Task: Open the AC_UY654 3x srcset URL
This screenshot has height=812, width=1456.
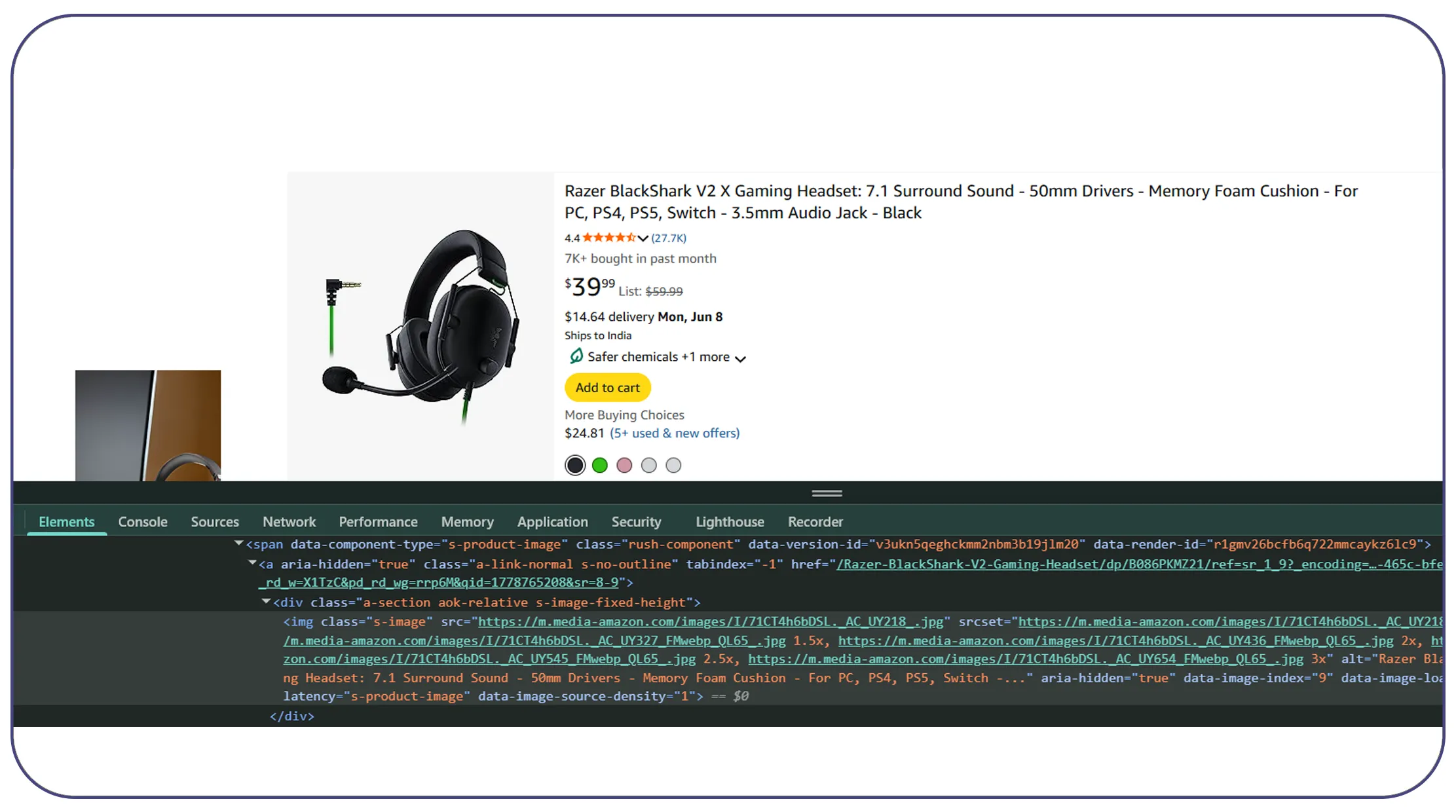Action: (1026, 659)
